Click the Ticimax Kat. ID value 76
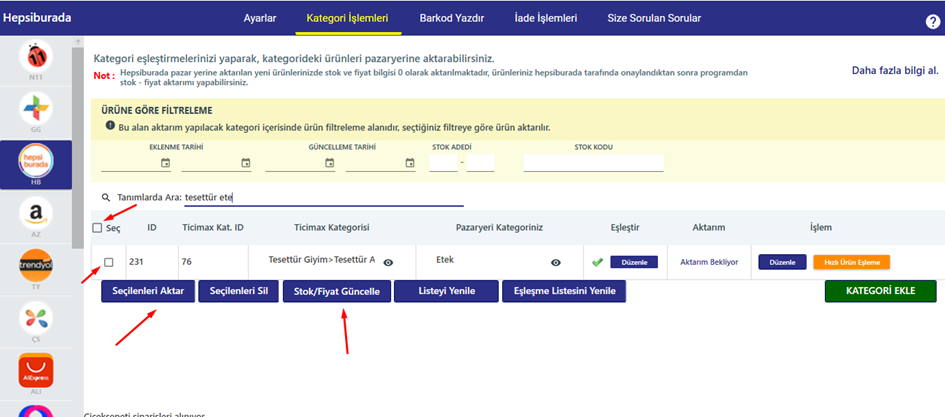This screenshot has width=945, height=417. tap(187, 262)
